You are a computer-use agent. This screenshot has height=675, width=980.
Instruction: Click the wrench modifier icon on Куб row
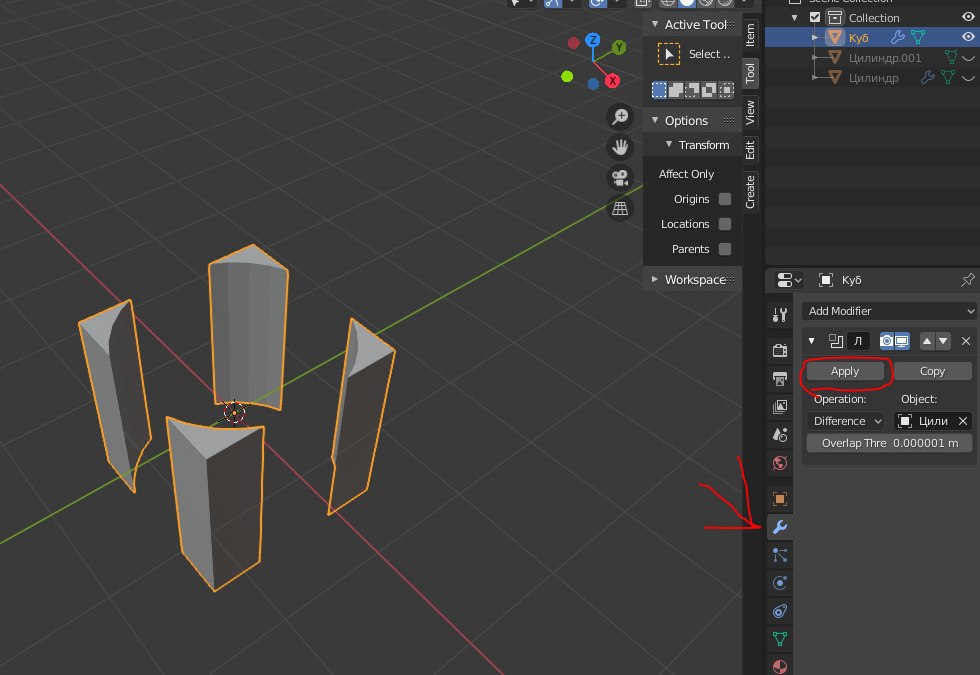pyautogui.click(x=898, y=38)
